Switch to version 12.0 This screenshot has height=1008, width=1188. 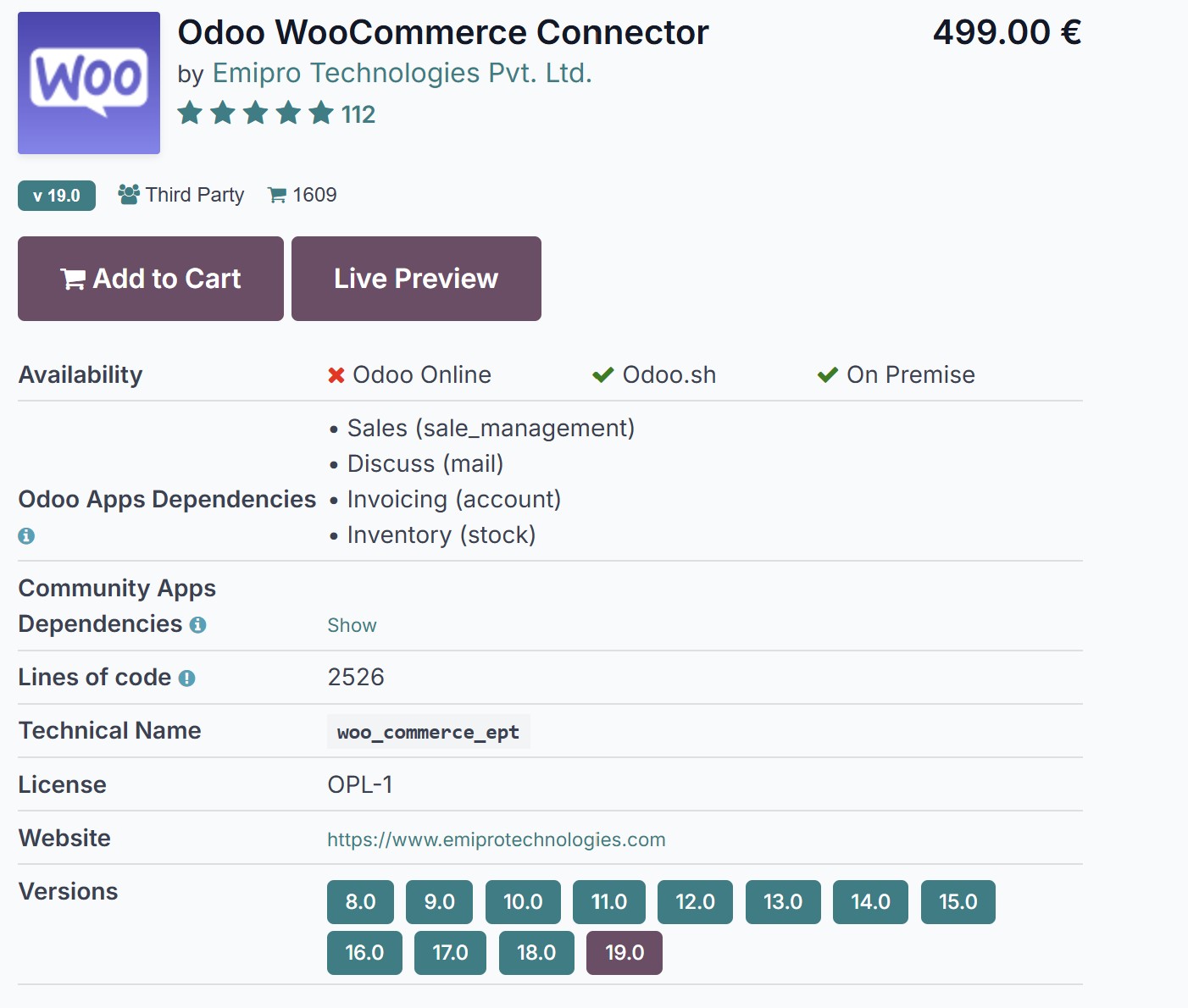[695, 902]
